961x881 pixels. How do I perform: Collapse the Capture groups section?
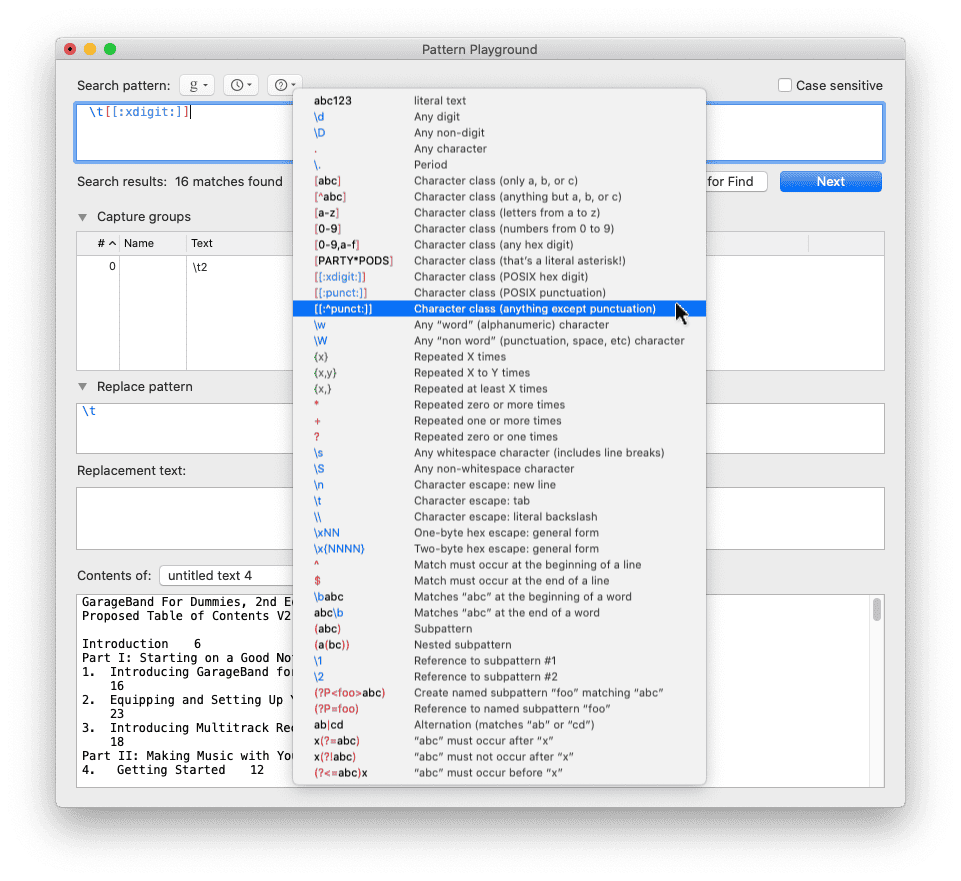83,217
